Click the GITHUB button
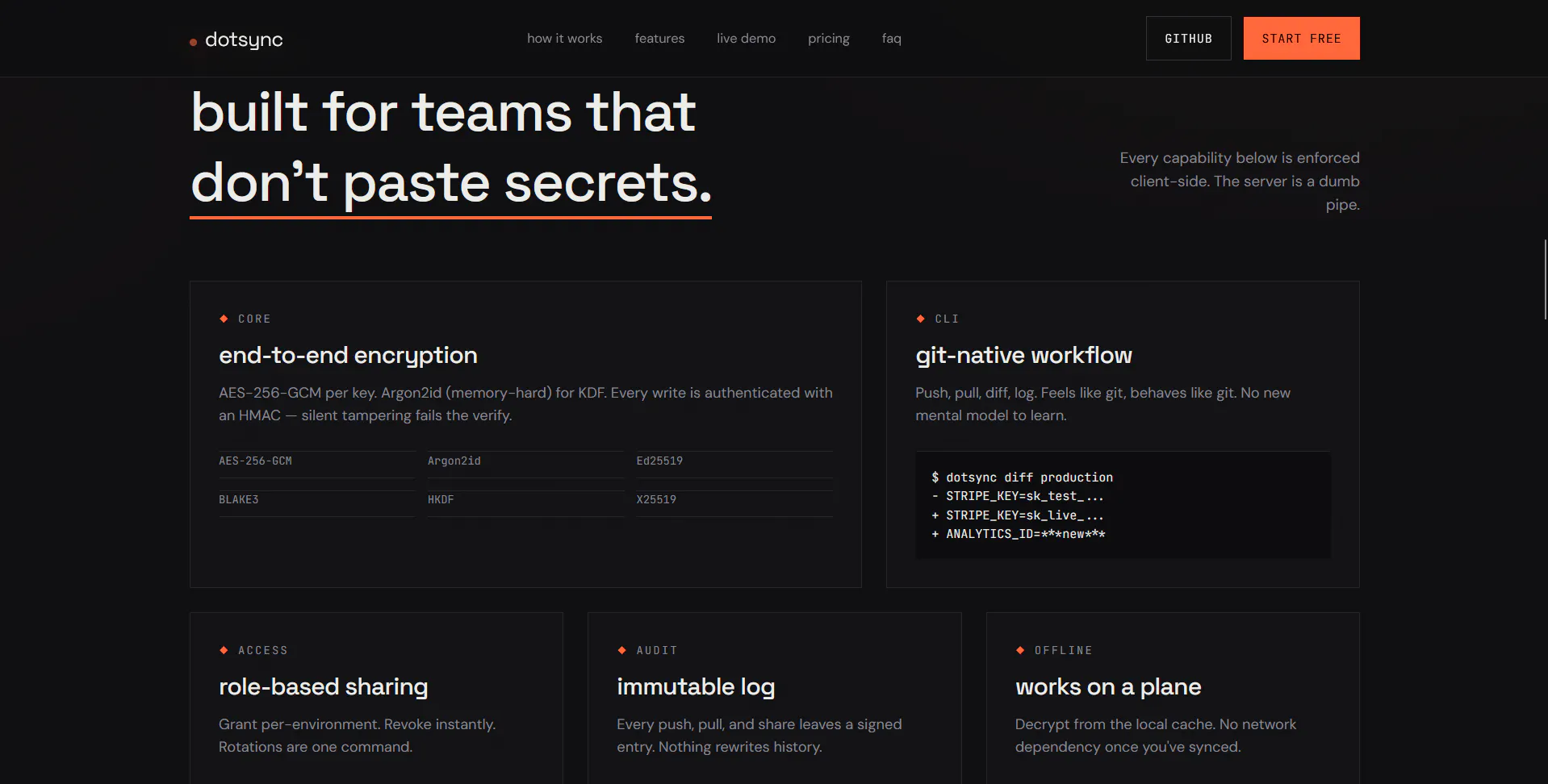Image resolution: width=1548 pixels, height=784 pixels. (1189, 38)
